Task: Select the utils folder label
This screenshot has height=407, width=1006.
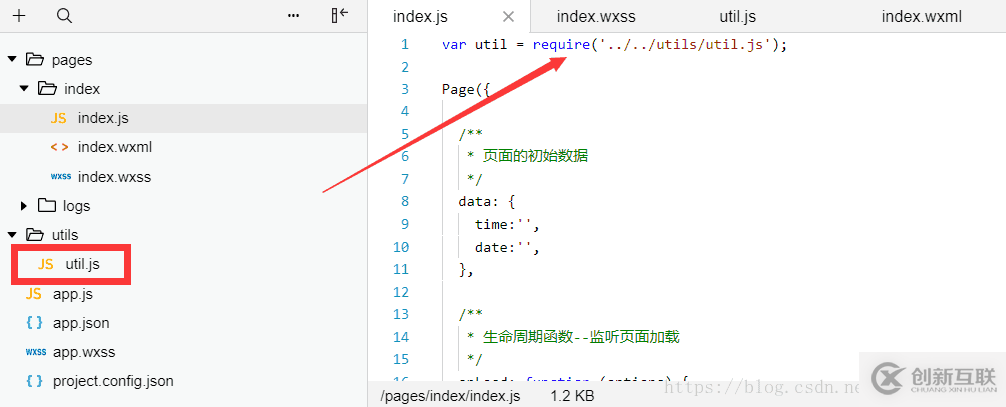Action: click(65, 235)
